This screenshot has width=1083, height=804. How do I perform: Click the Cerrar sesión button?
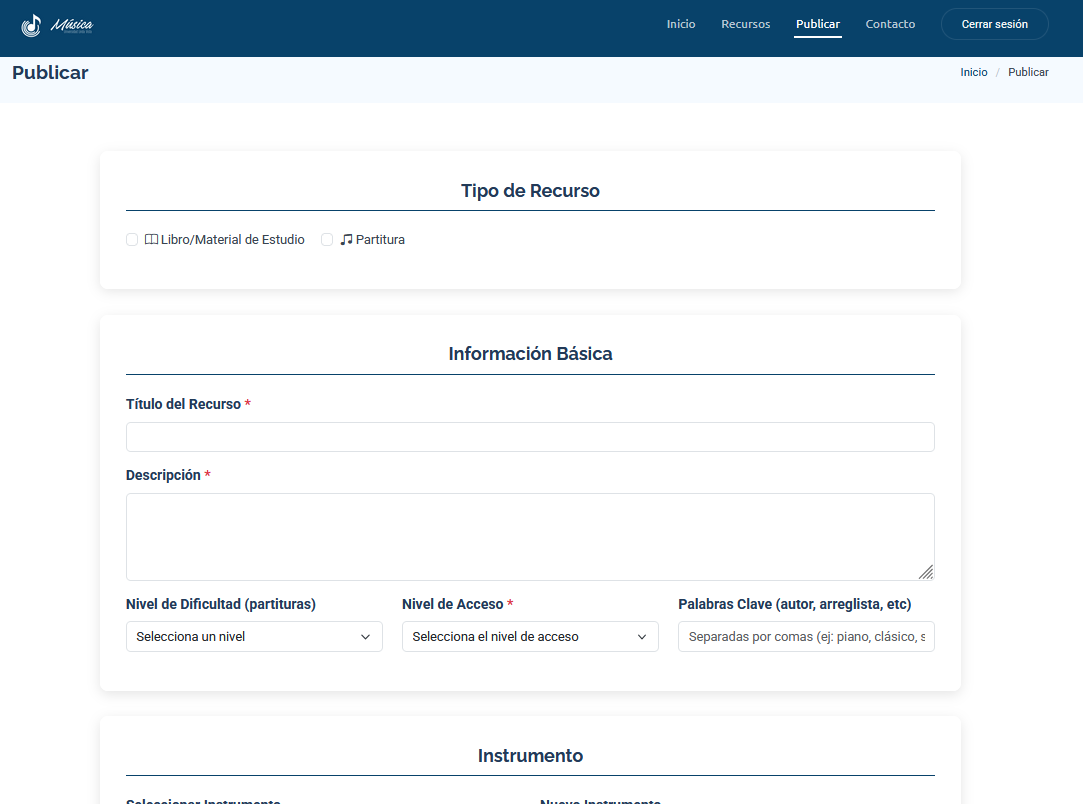point(995,24)
